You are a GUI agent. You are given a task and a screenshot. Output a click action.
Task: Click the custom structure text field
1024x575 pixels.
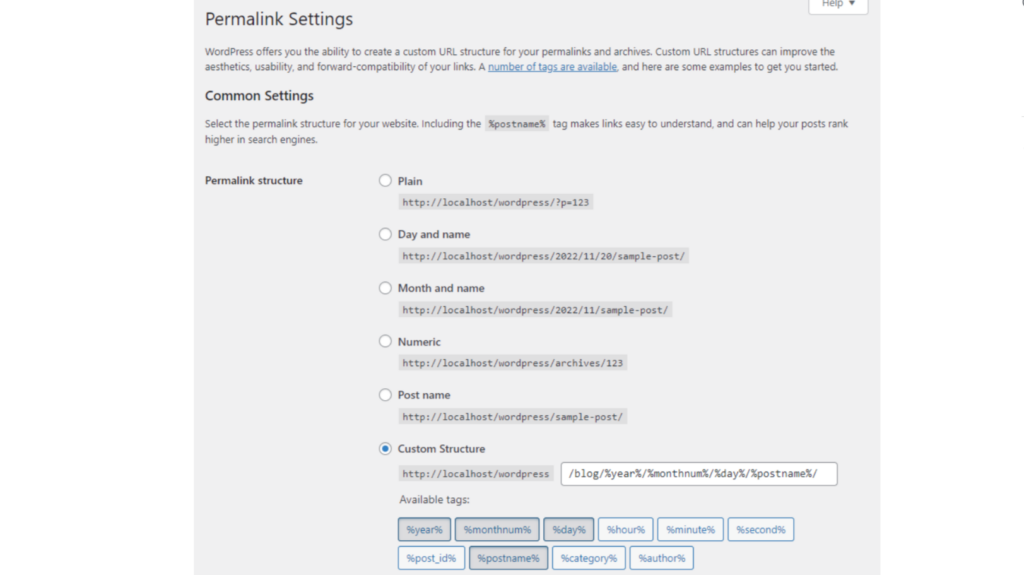point(698,474)
